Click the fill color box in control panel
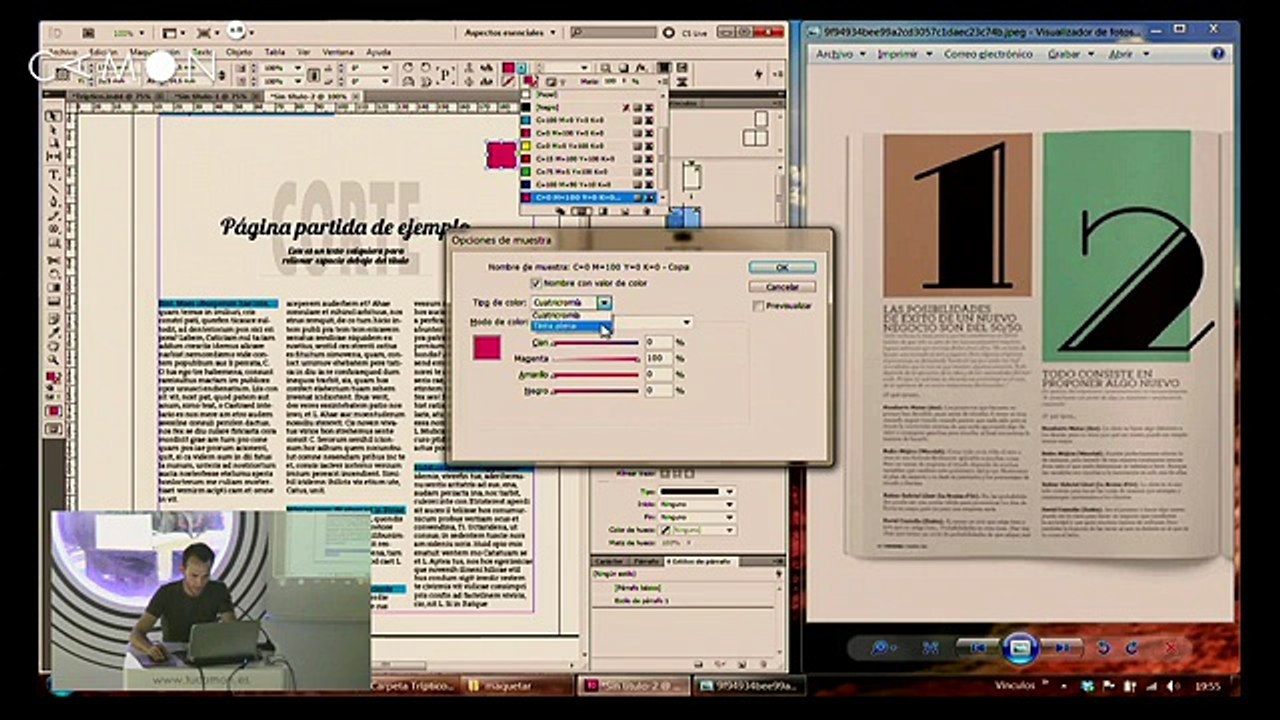Image resolution: width=1280 pixels, height=720 pixels. tap(509, 67)
